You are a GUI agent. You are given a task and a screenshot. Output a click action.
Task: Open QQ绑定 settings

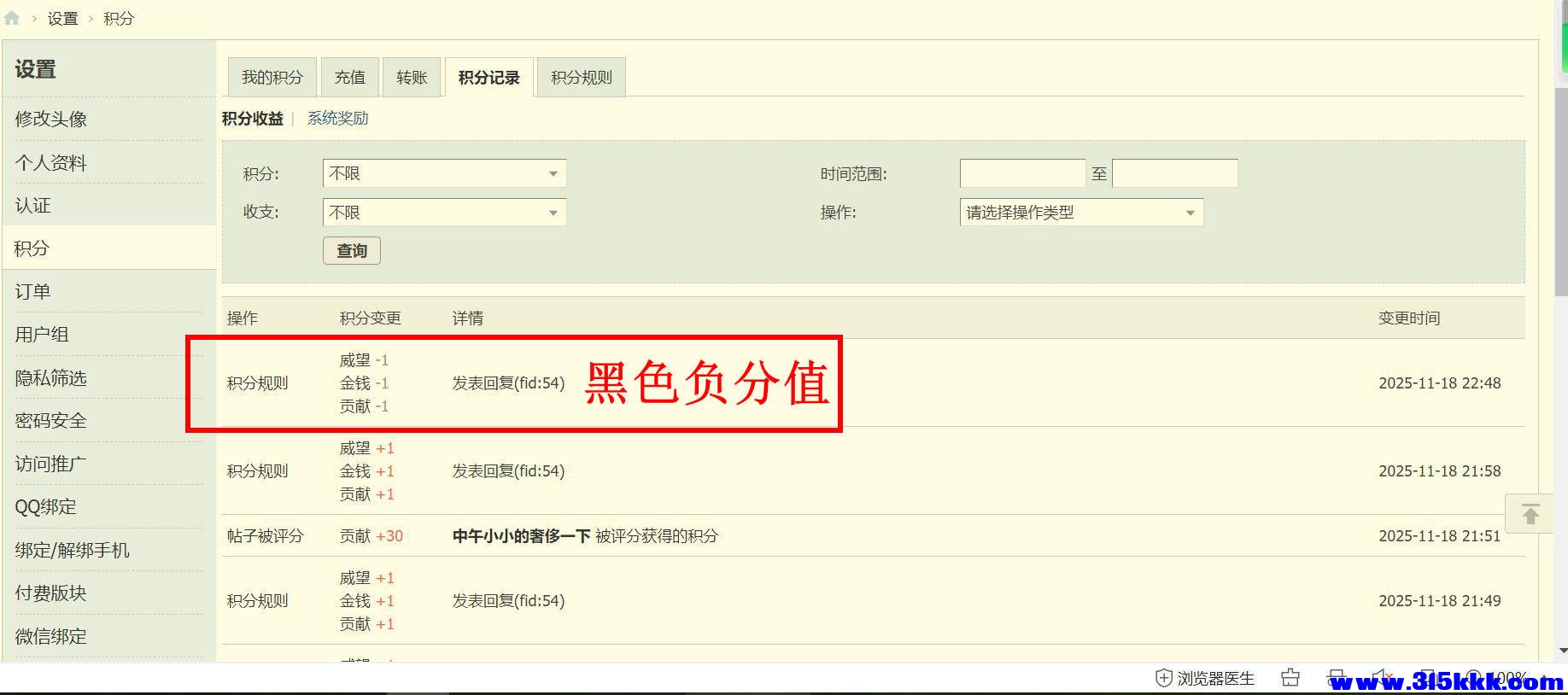click(45, 506)
